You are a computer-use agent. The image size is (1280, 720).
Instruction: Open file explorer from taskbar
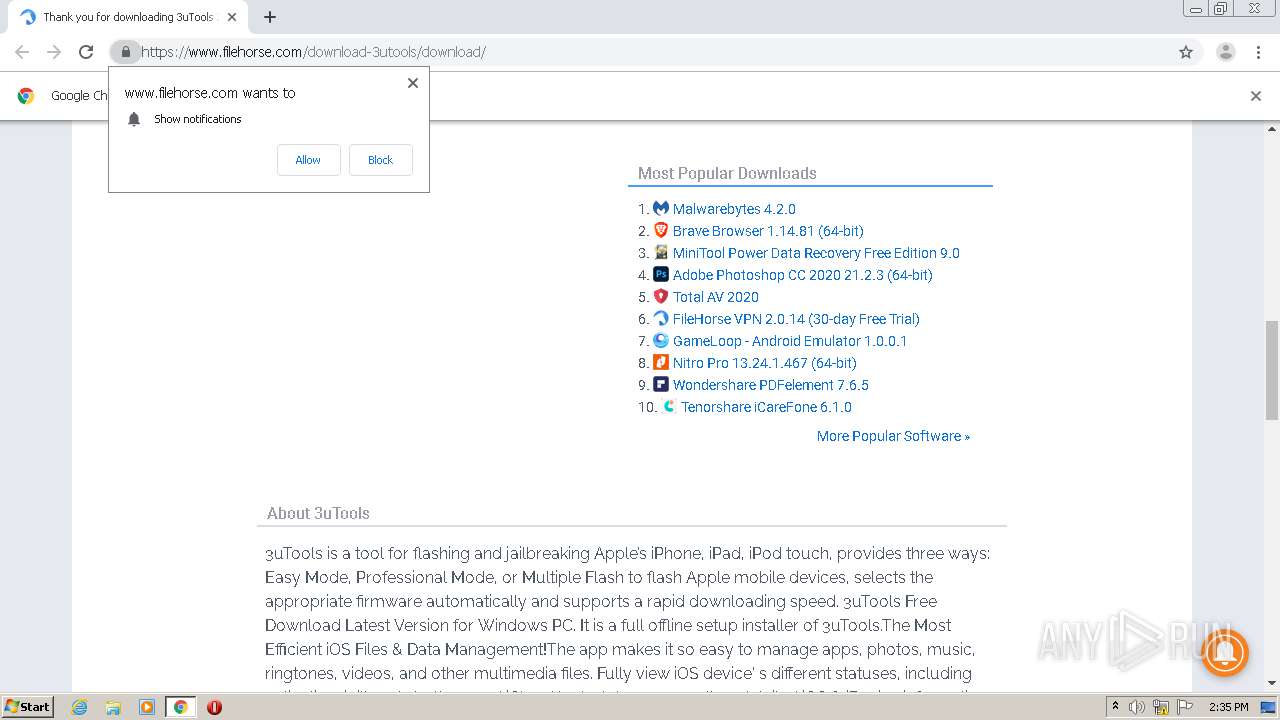point(113,707)
